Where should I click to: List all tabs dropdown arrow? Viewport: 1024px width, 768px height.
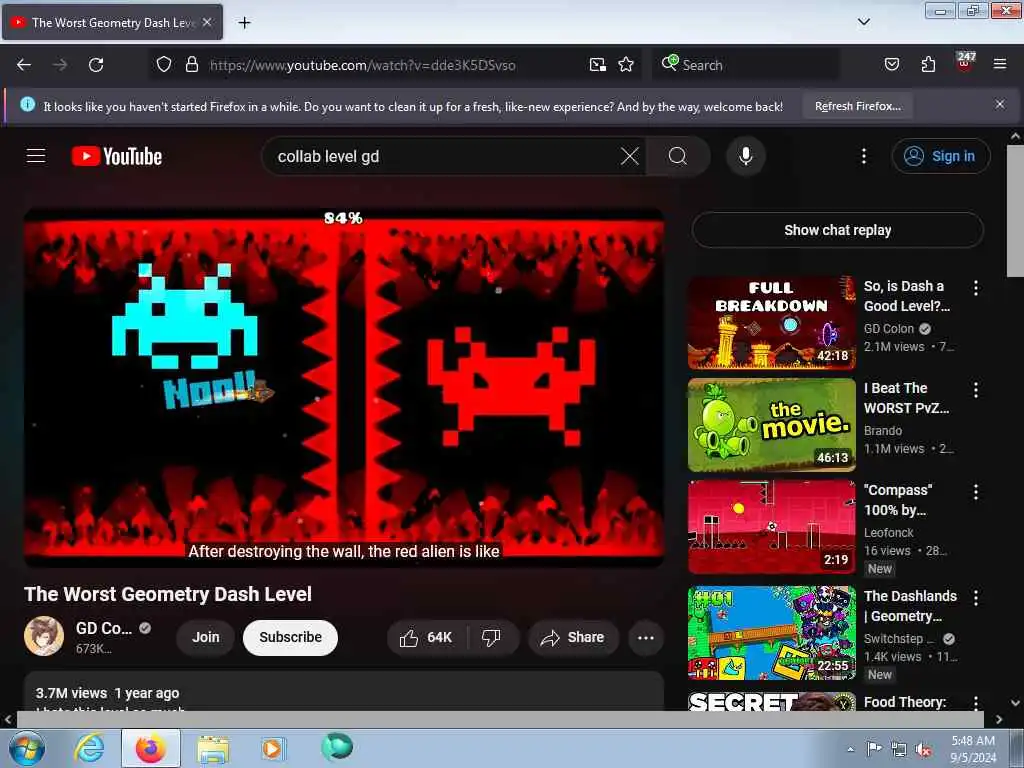(x=863, y=22)
